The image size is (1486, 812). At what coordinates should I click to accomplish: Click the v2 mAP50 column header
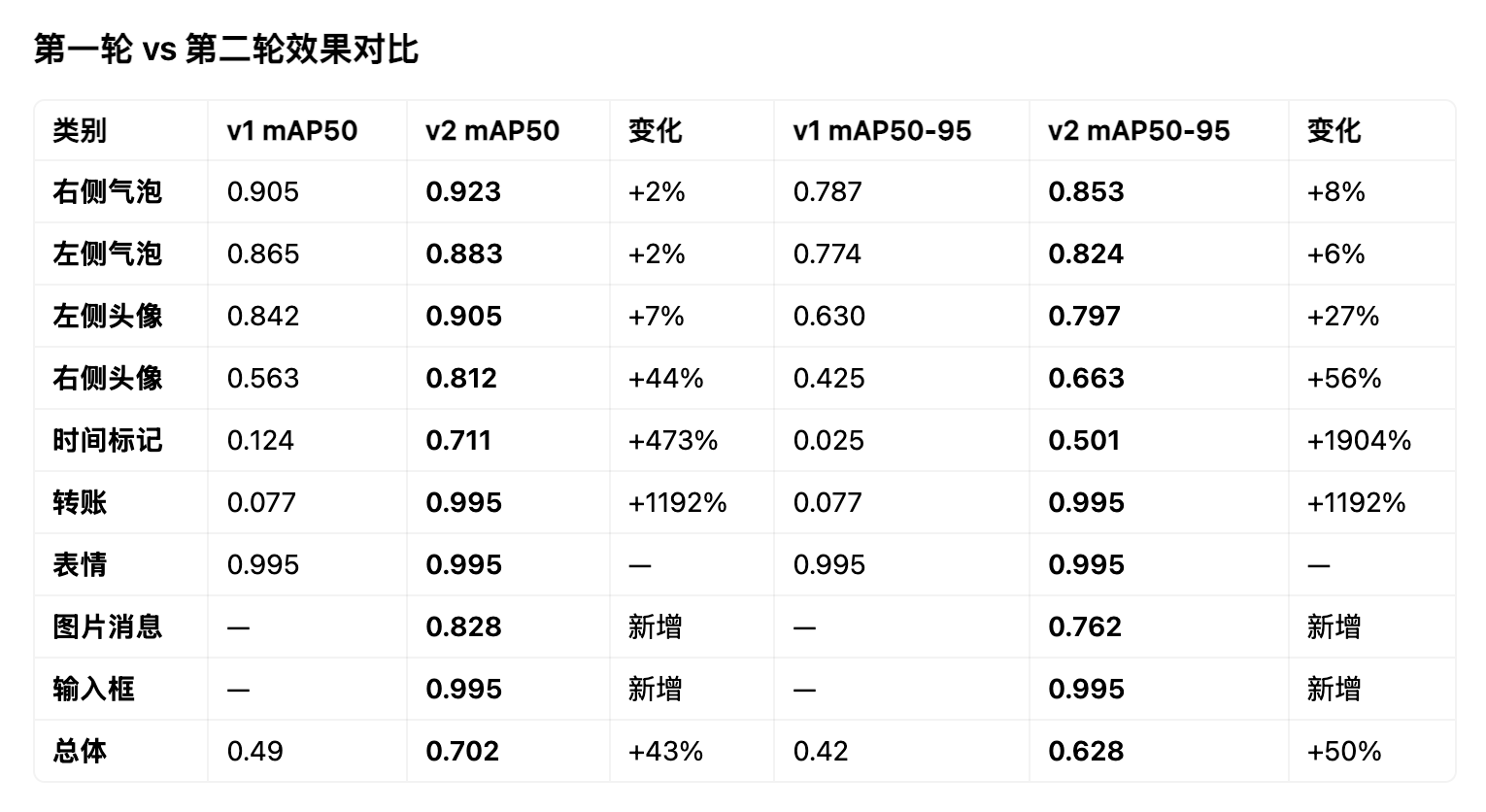(x=492, y=130)
